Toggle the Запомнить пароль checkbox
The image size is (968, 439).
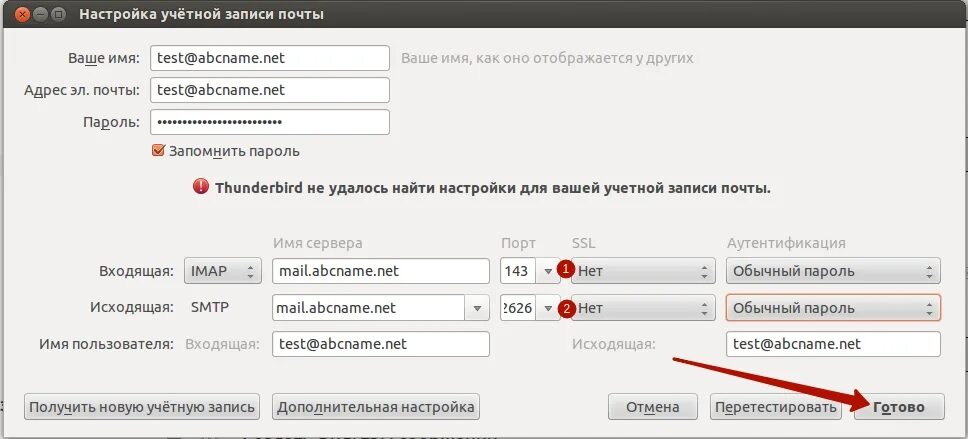[x=158, y=151]
